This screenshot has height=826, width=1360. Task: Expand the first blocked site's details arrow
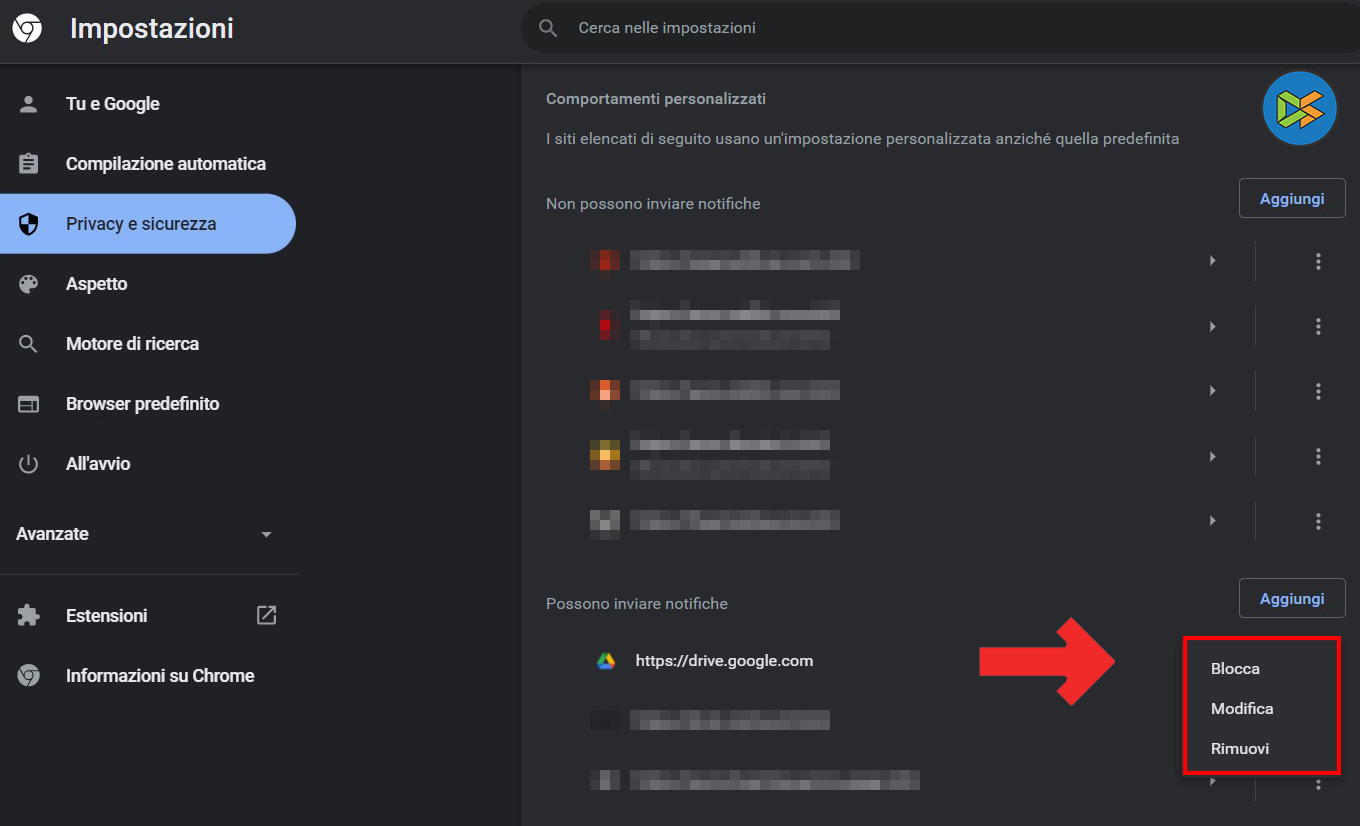pos(1212,261)
